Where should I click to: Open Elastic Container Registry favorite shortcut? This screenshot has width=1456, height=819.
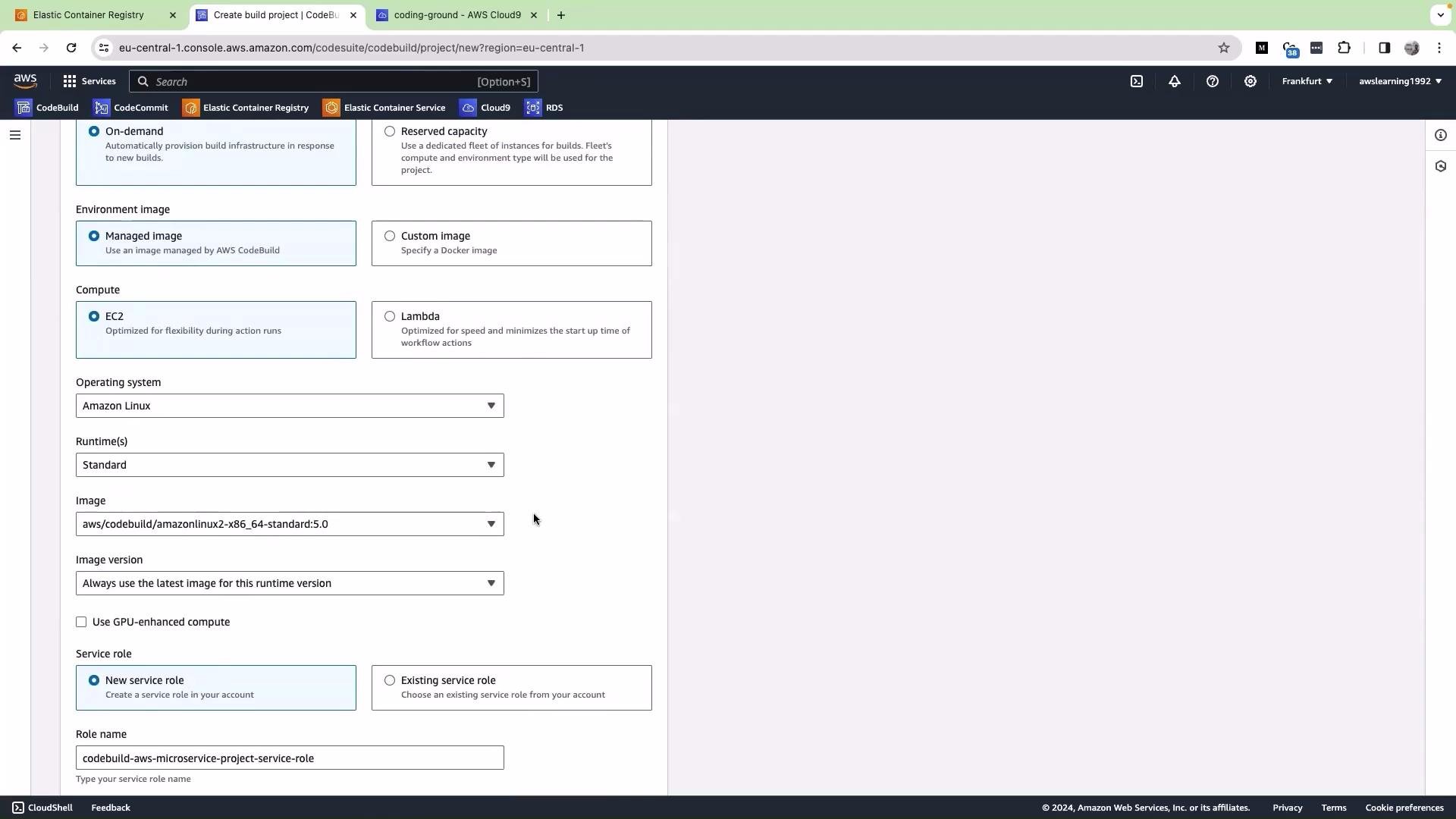pyautogui.click(x=246, y=108)
